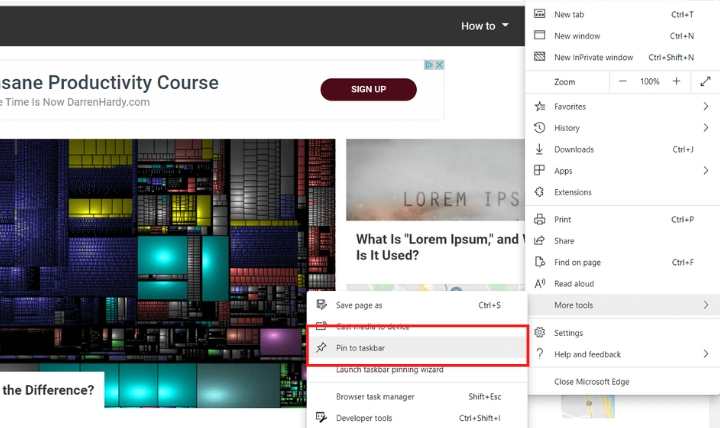Increase zoom with the plus button

coord(676,81)
